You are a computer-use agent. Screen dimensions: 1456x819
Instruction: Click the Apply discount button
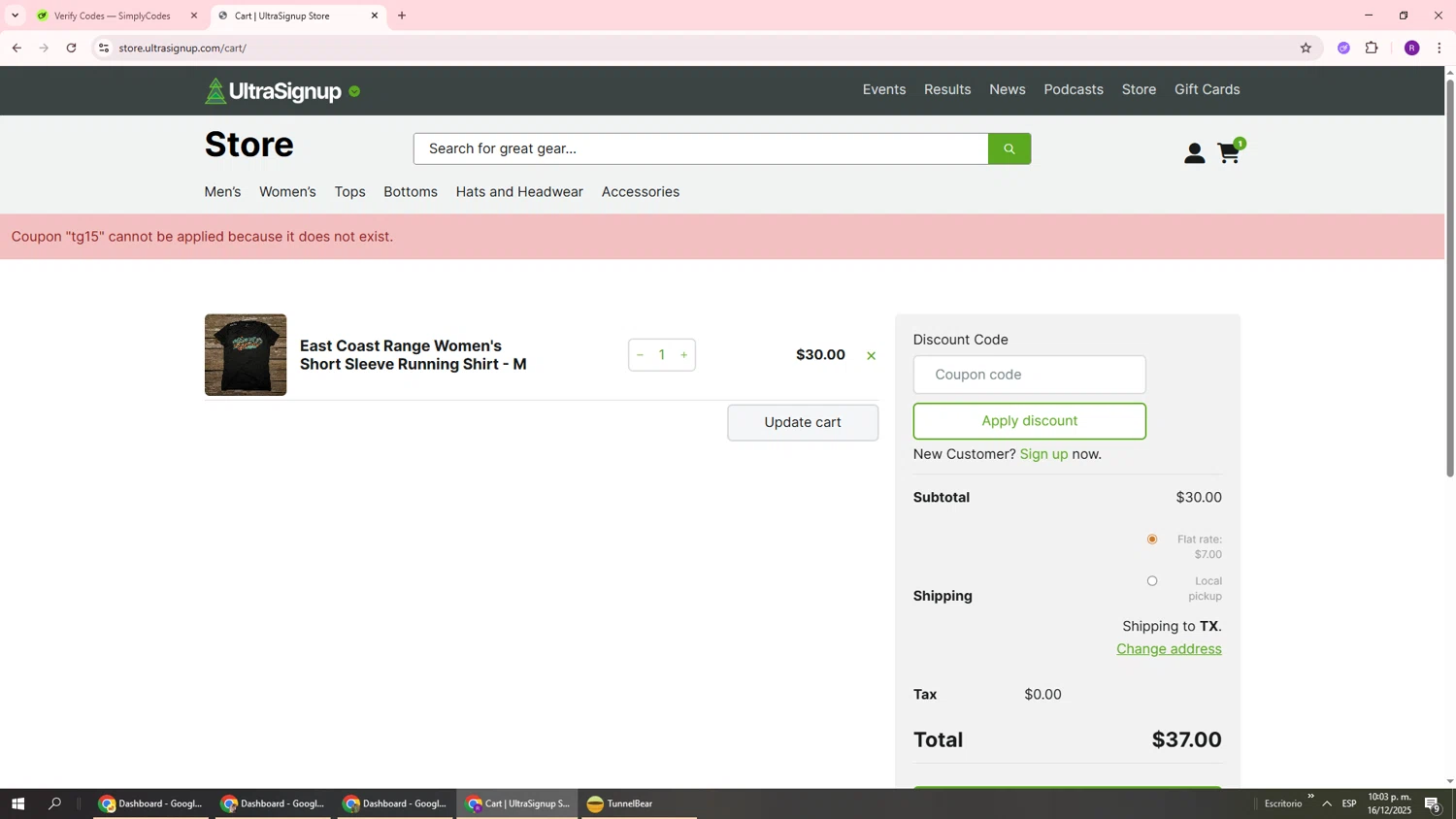pos(1030,421)
